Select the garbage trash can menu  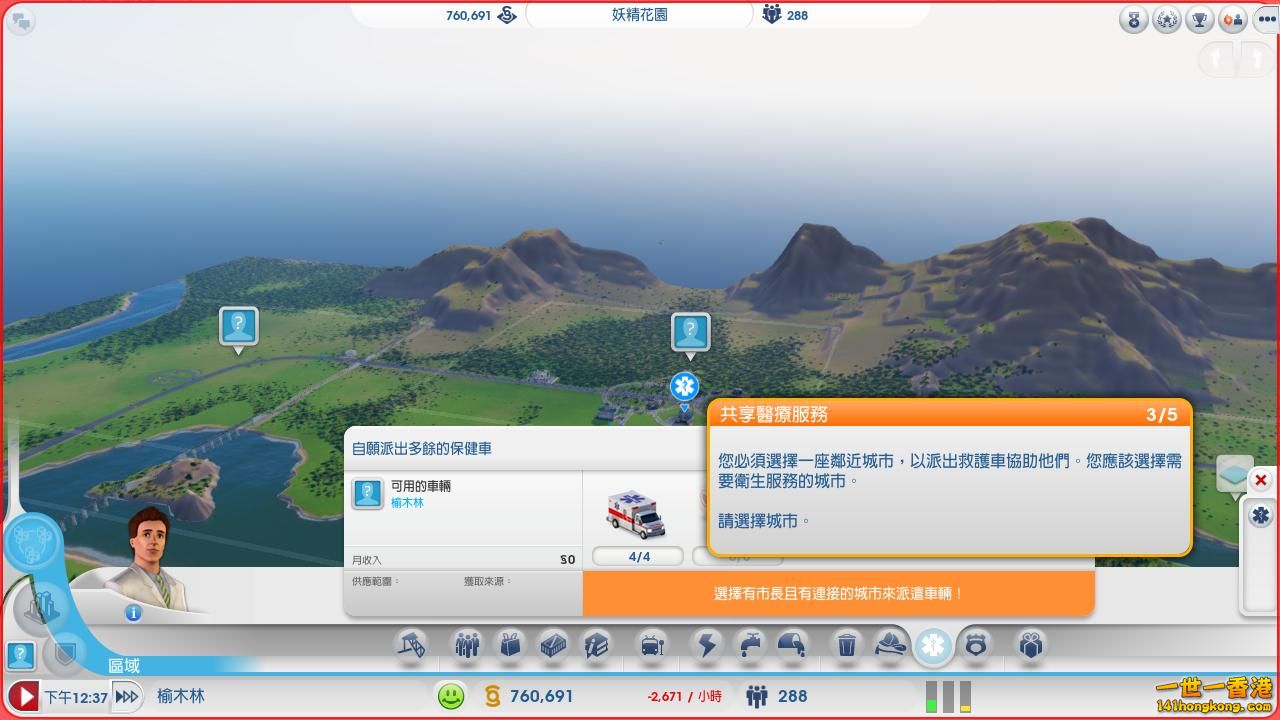[x=847, y=645]
